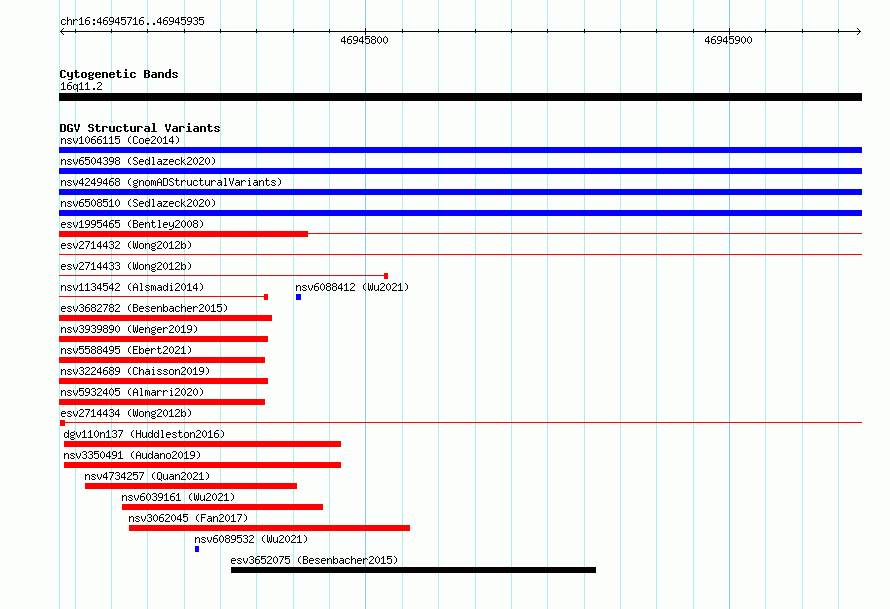
Task: Select the red end marker of nsv1134542
Action: [x=266, y=297]
